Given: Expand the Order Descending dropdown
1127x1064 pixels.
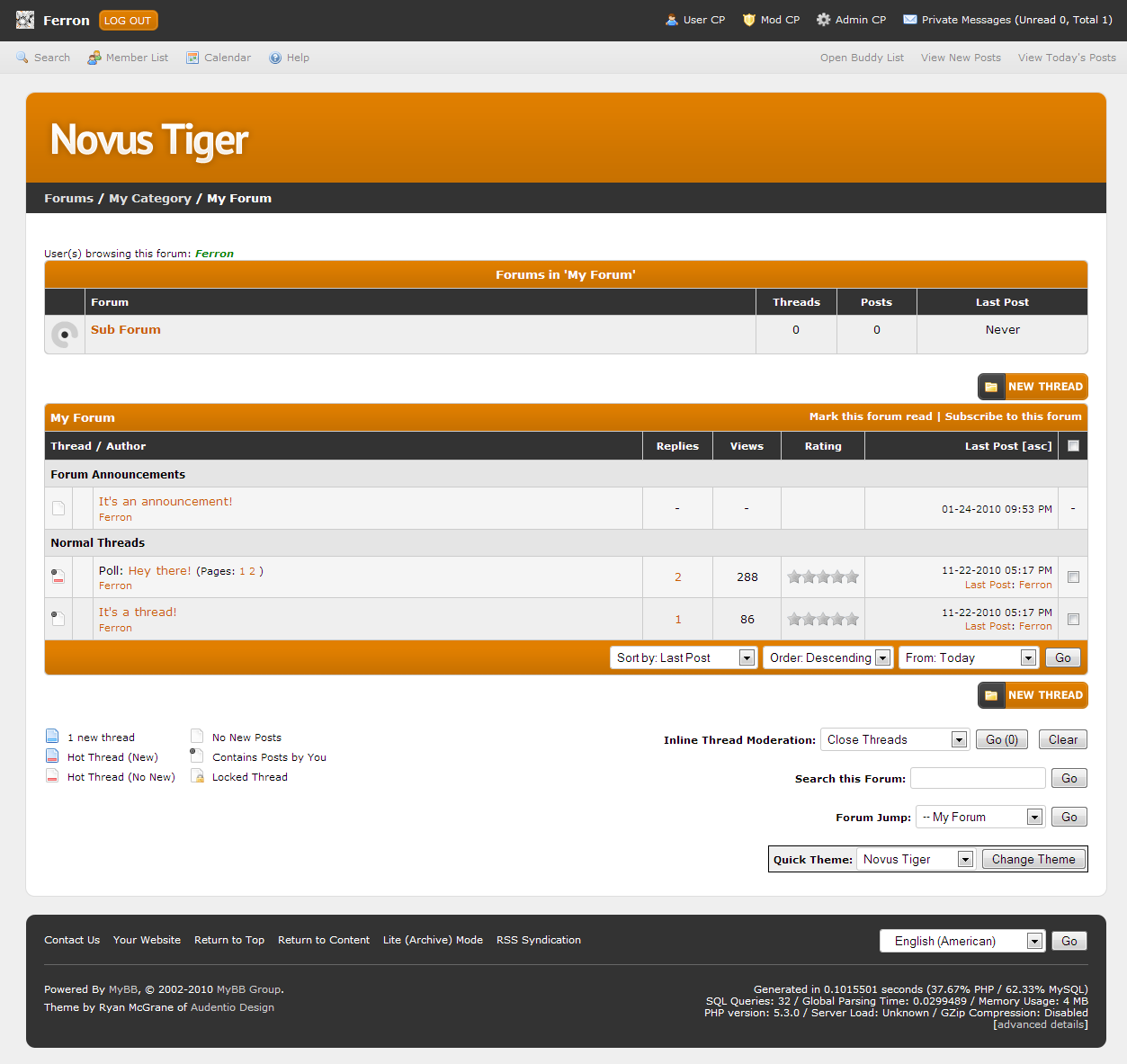Looking at the screenshot, I should 827,657.
